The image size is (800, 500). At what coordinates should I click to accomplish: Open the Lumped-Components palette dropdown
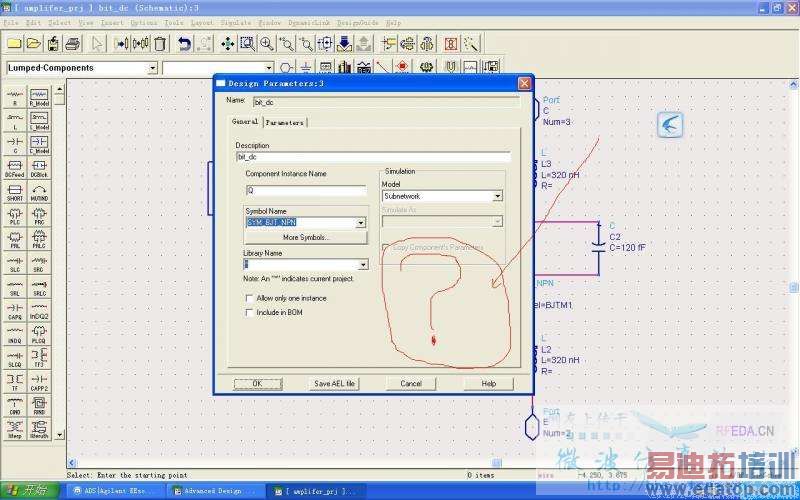[x=152, y=68]
